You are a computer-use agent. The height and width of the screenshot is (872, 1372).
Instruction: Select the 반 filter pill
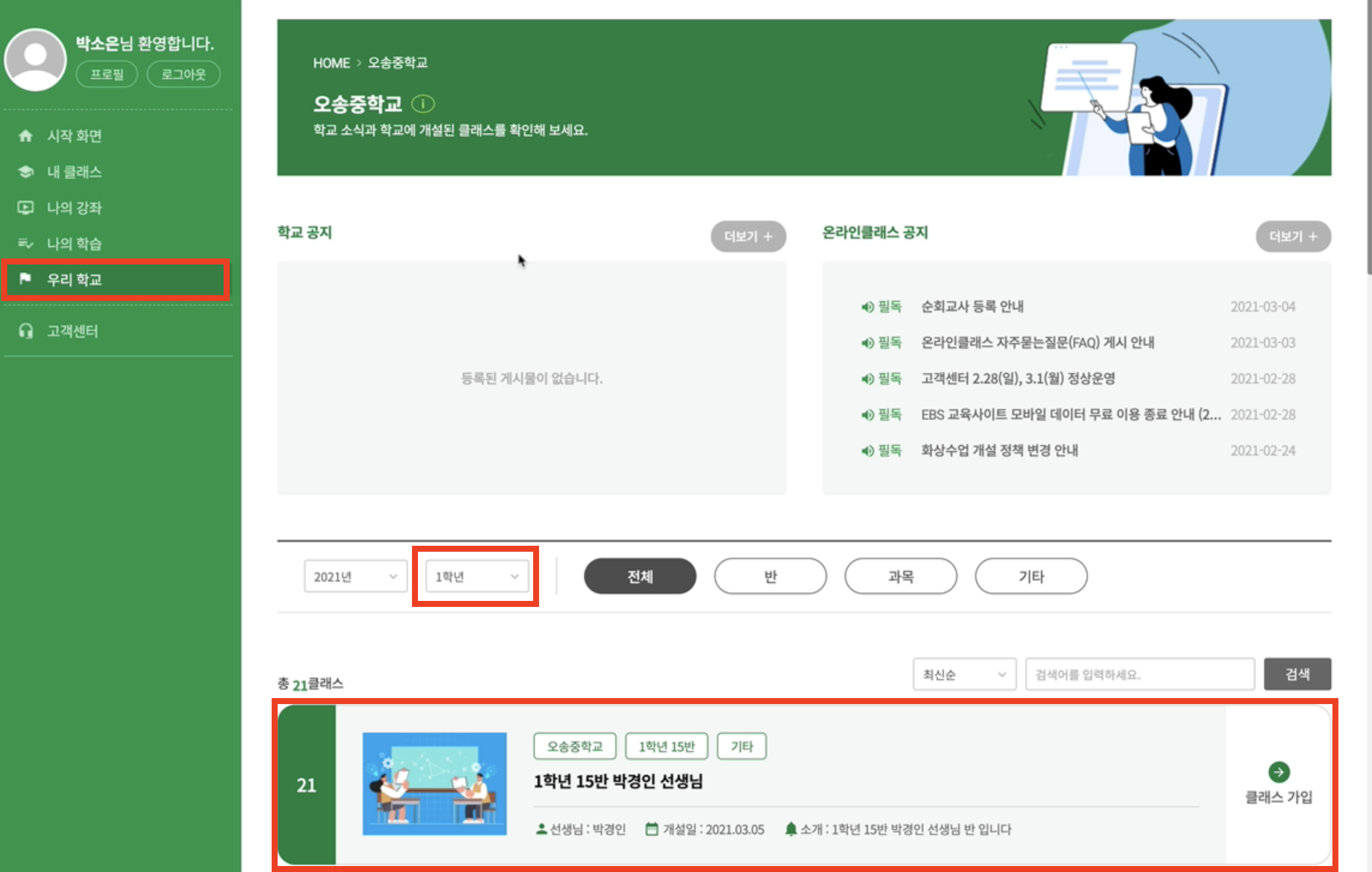770,576
